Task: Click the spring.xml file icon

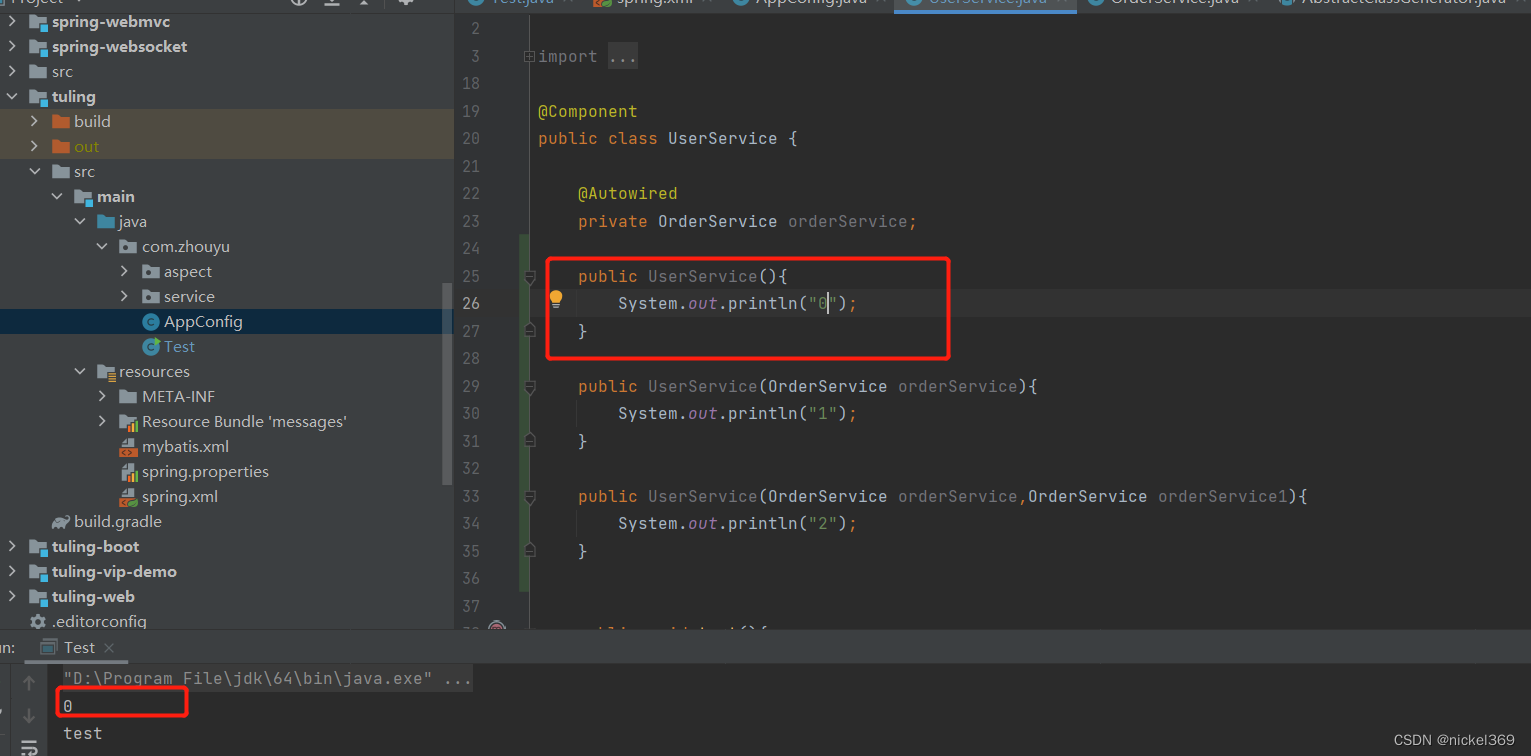Action: point(128,497)
